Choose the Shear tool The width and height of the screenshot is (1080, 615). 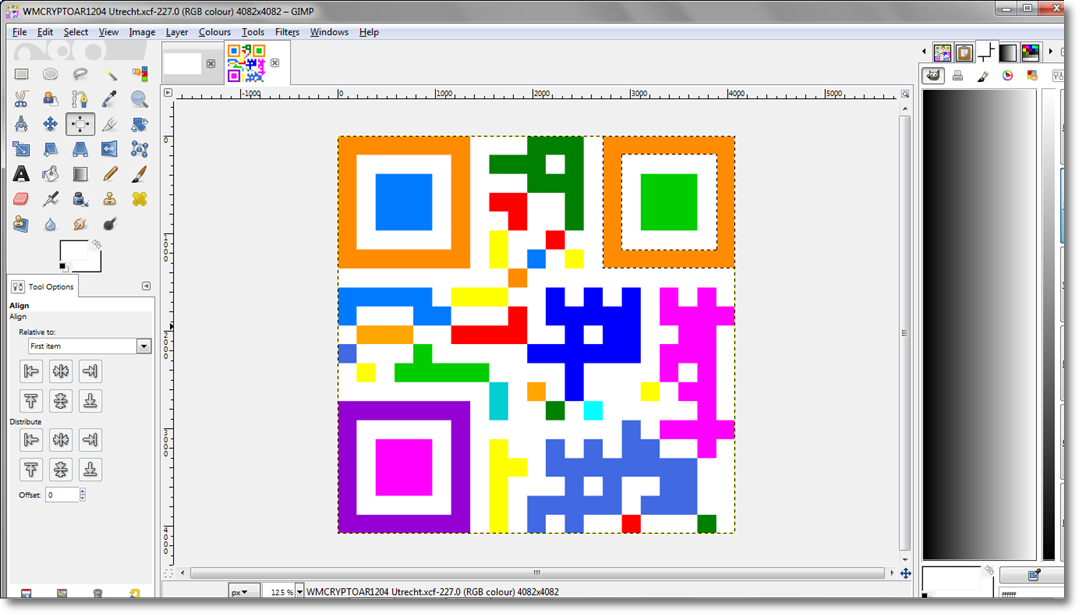tap(50, 149)
